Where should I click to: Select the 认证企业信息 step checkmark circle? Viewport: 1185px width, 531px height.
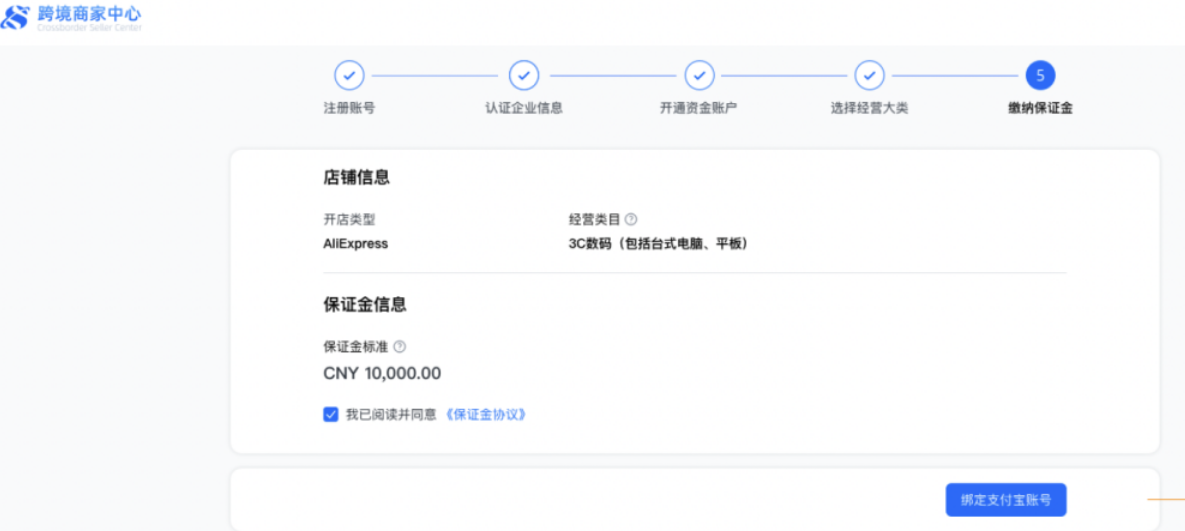tap(524, 76)
